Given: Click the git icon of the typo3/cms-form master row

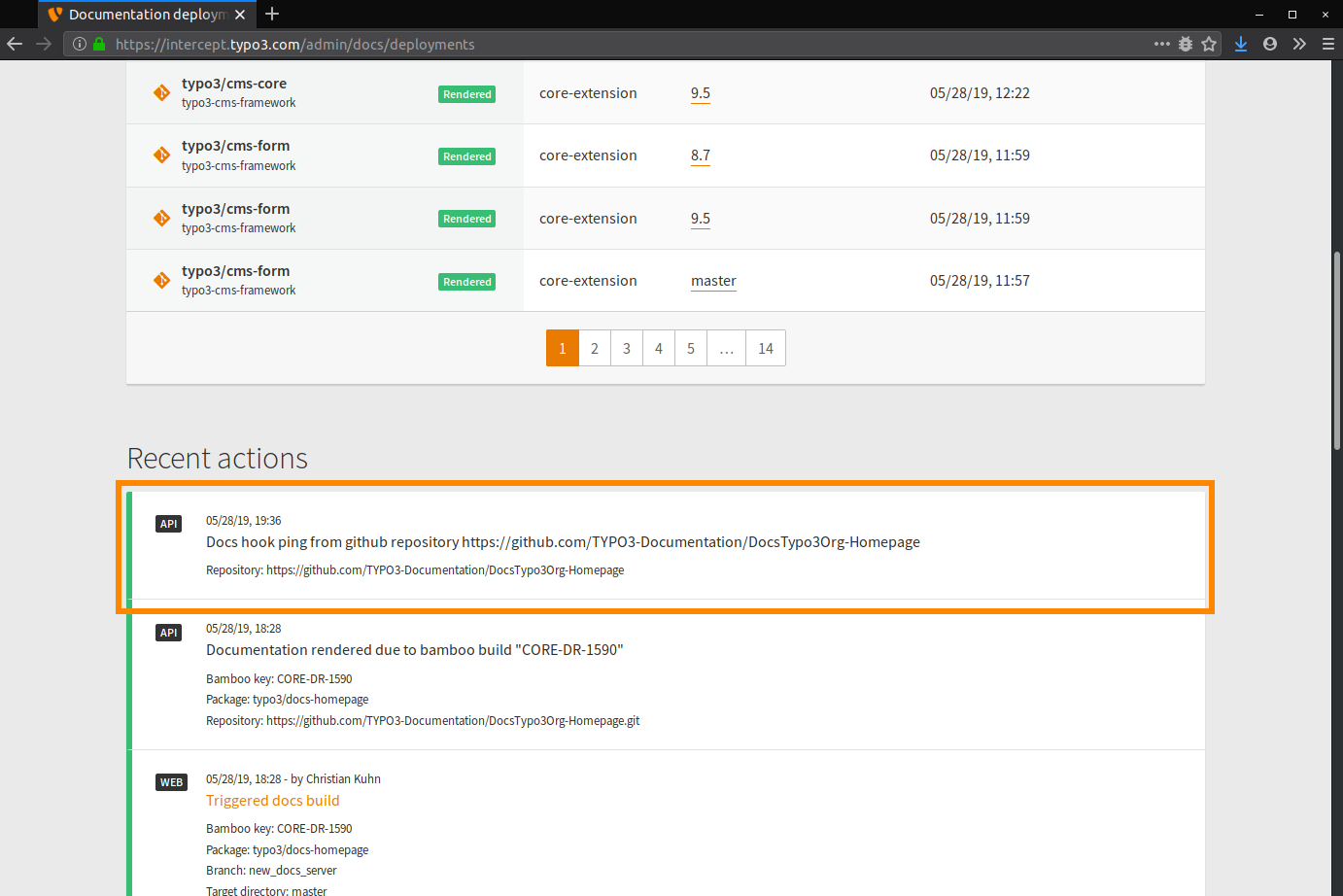Looking at the screenshot, I should click(x=161, y=280).
